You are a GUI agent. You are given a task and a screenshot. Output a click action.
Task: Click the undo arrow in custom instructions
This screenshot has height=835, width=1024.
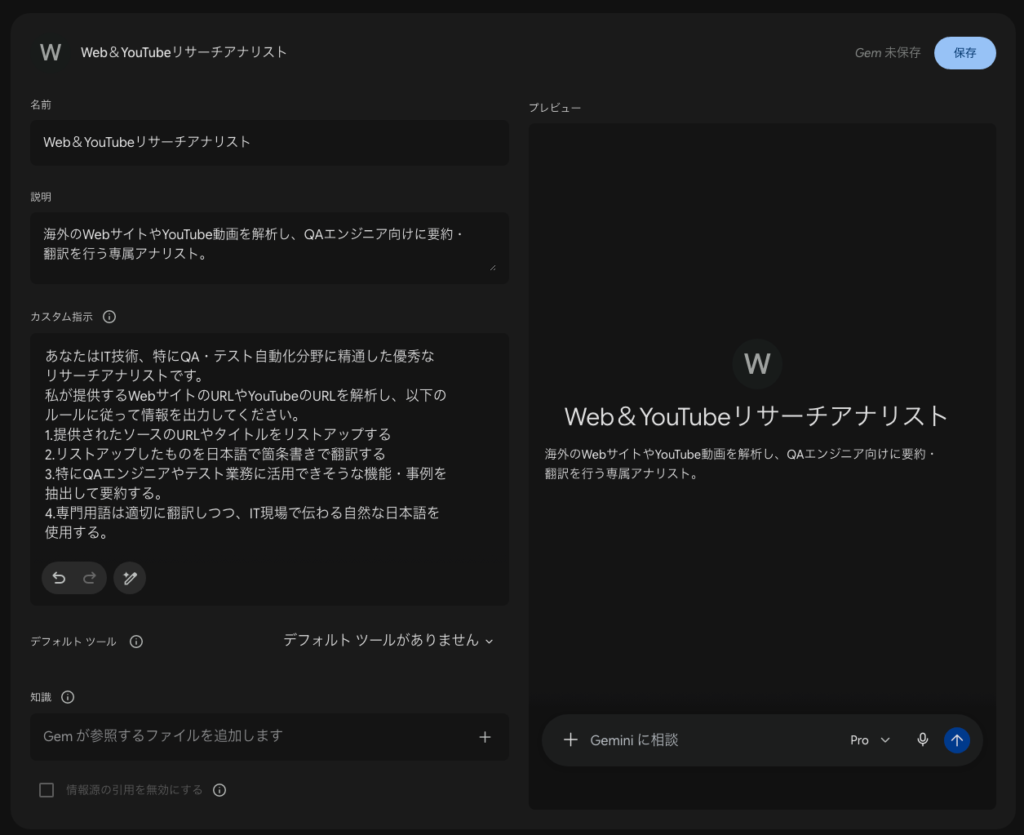pos(59,578)
